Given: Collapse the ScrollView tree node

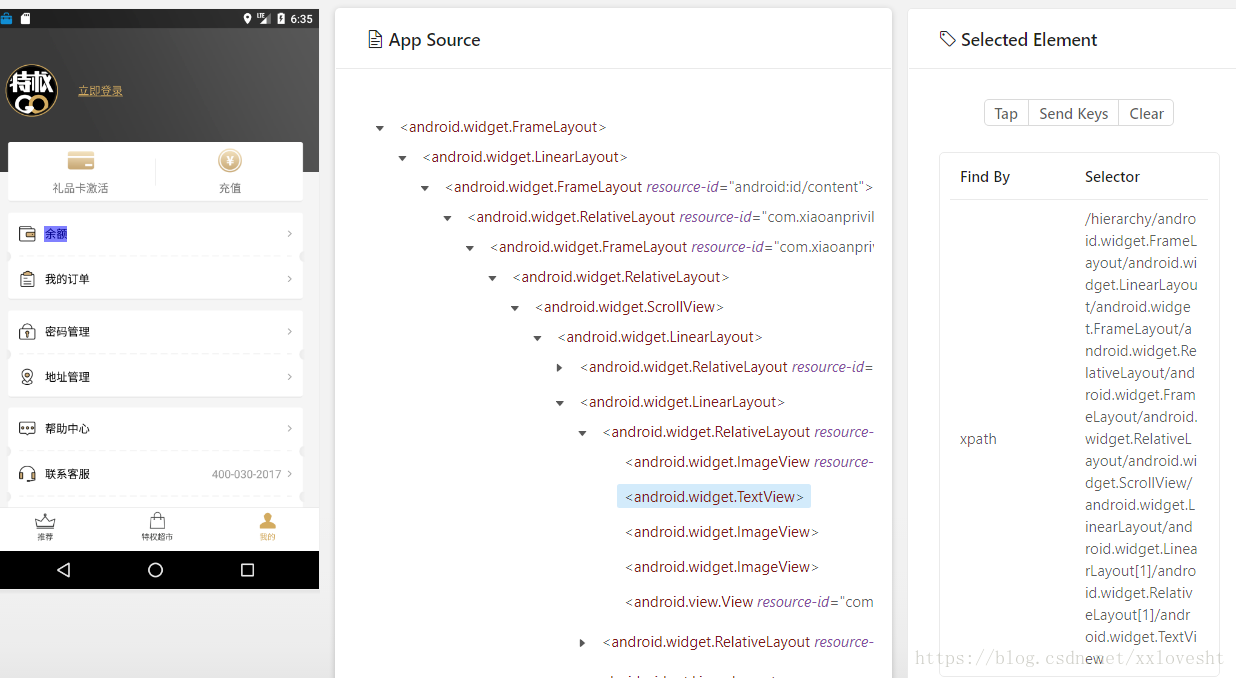Looking at the screenshot, I should [x=515, y=308].
